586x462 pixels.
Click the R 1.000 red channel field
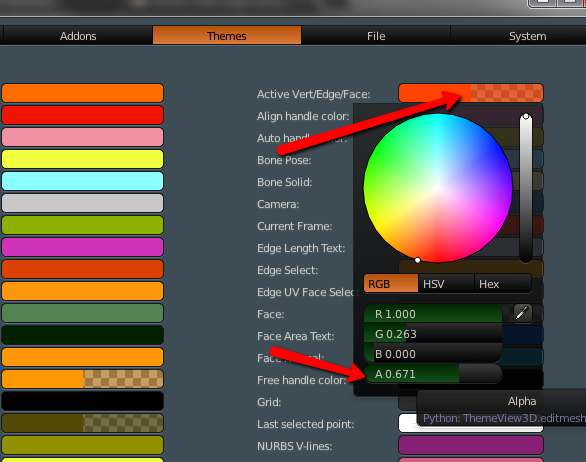[x=433, y=314]
